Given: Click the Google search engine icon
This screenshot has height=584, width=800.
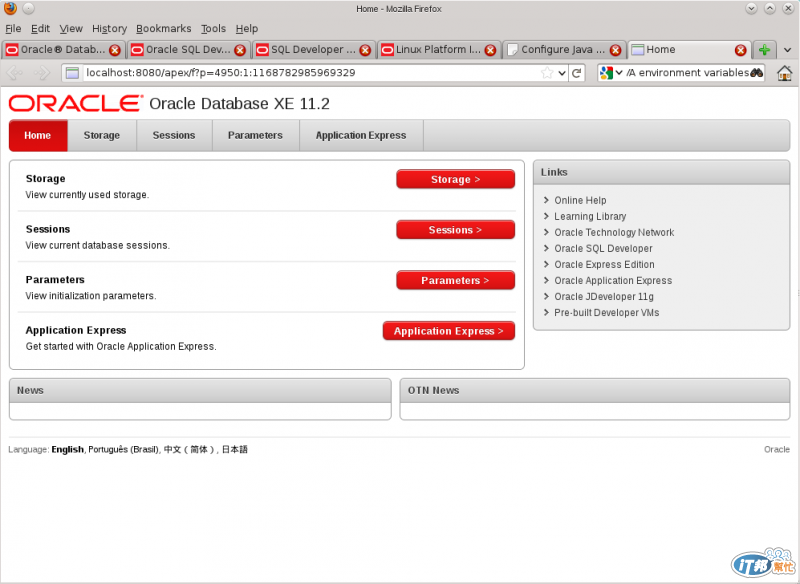Looking at the screenshot, I should [606, 73].
